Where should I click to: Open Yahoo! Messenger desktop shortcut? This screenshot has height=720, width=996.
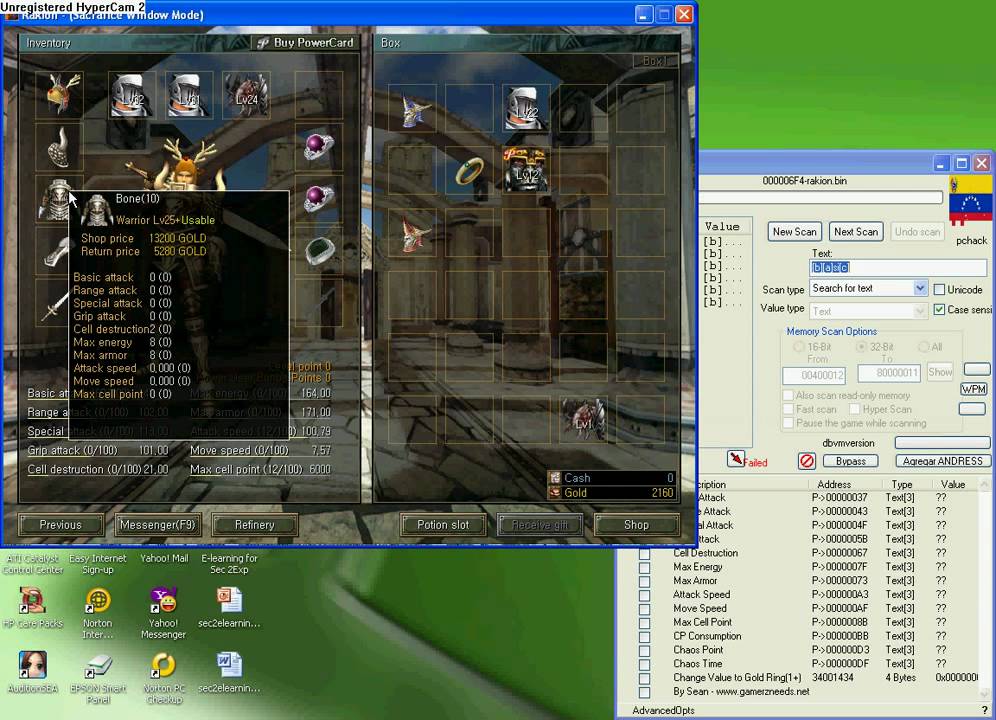coord(163,613)
